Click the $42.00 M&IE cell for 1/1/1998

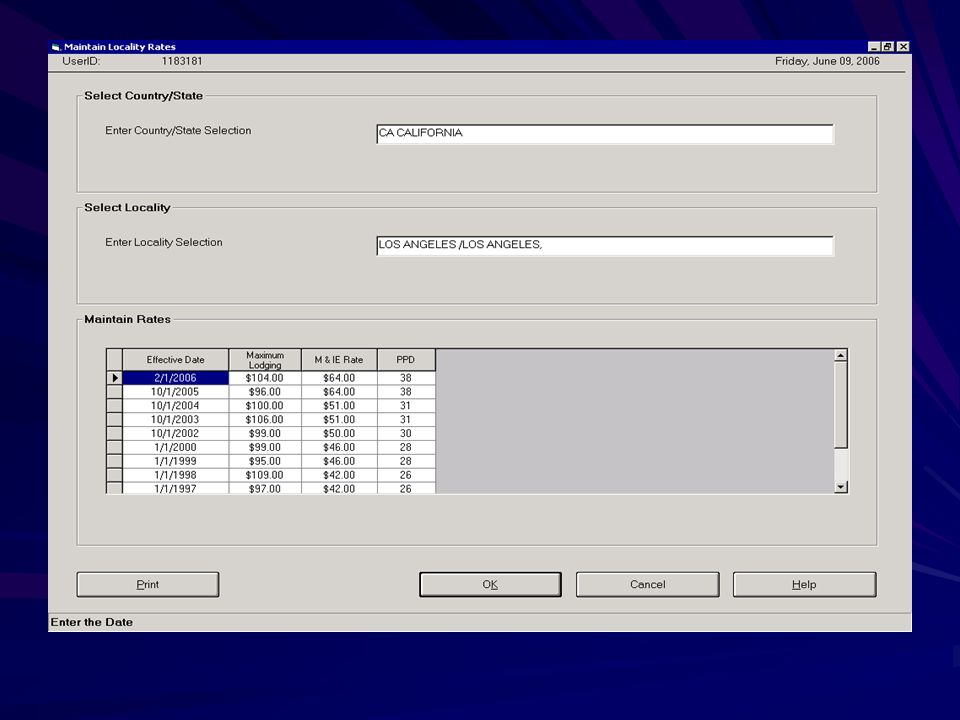tap(339, 475)
